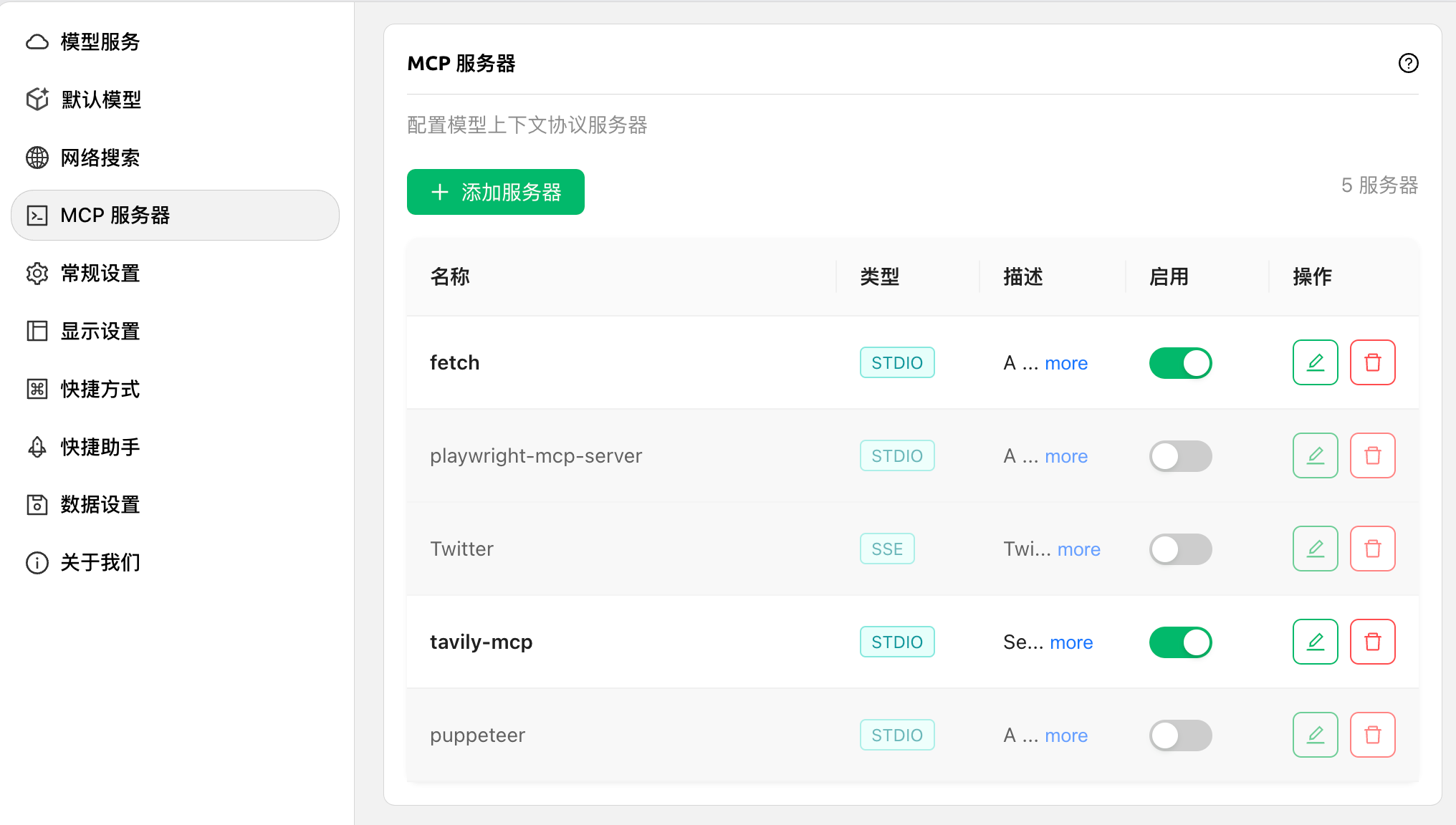
Task: Open 快捷助手 settings section
Action: point(175,447)
